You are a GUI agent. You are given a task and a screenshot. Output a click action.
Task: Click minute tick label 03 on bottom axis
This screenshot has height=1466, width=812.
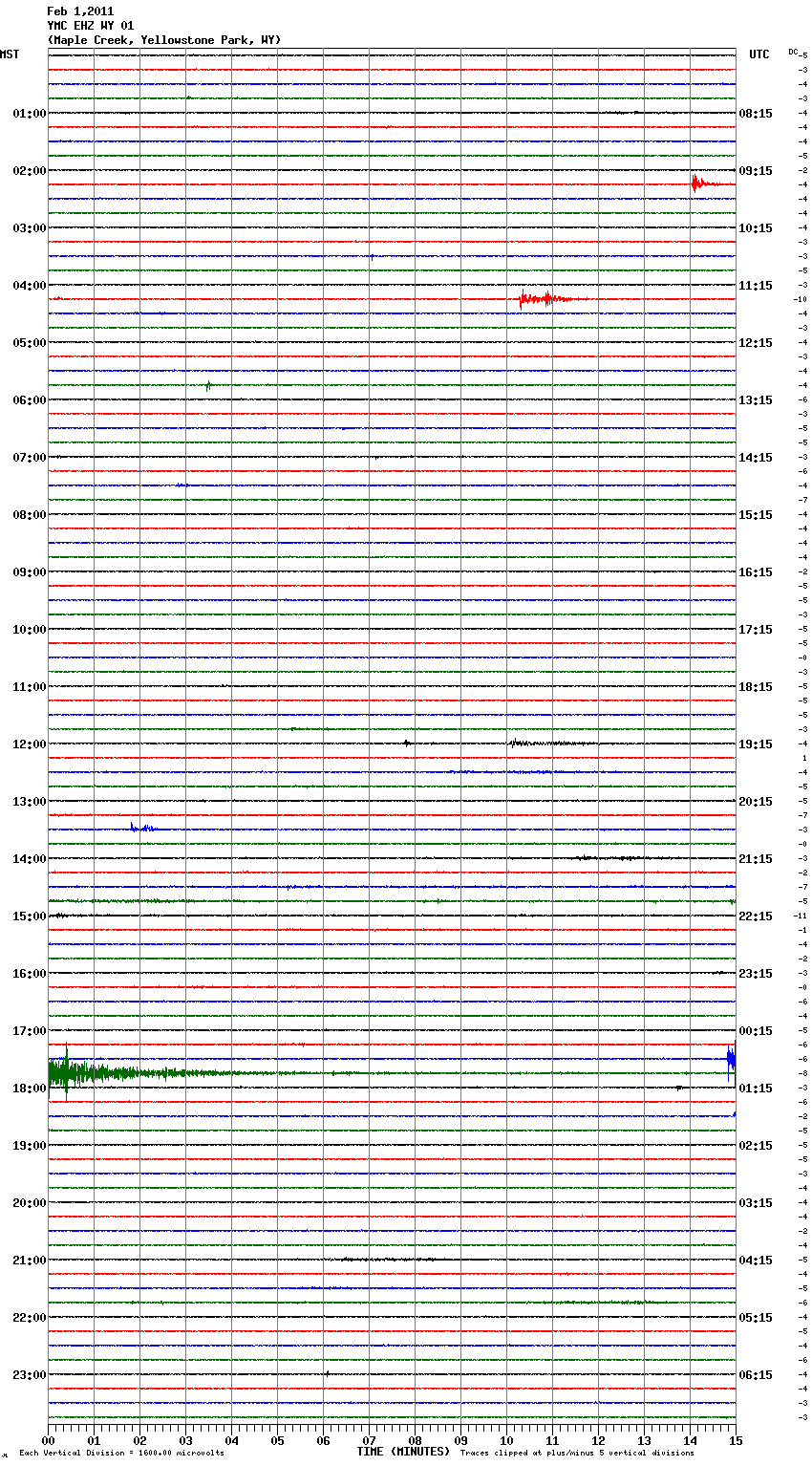(185, 1439)
